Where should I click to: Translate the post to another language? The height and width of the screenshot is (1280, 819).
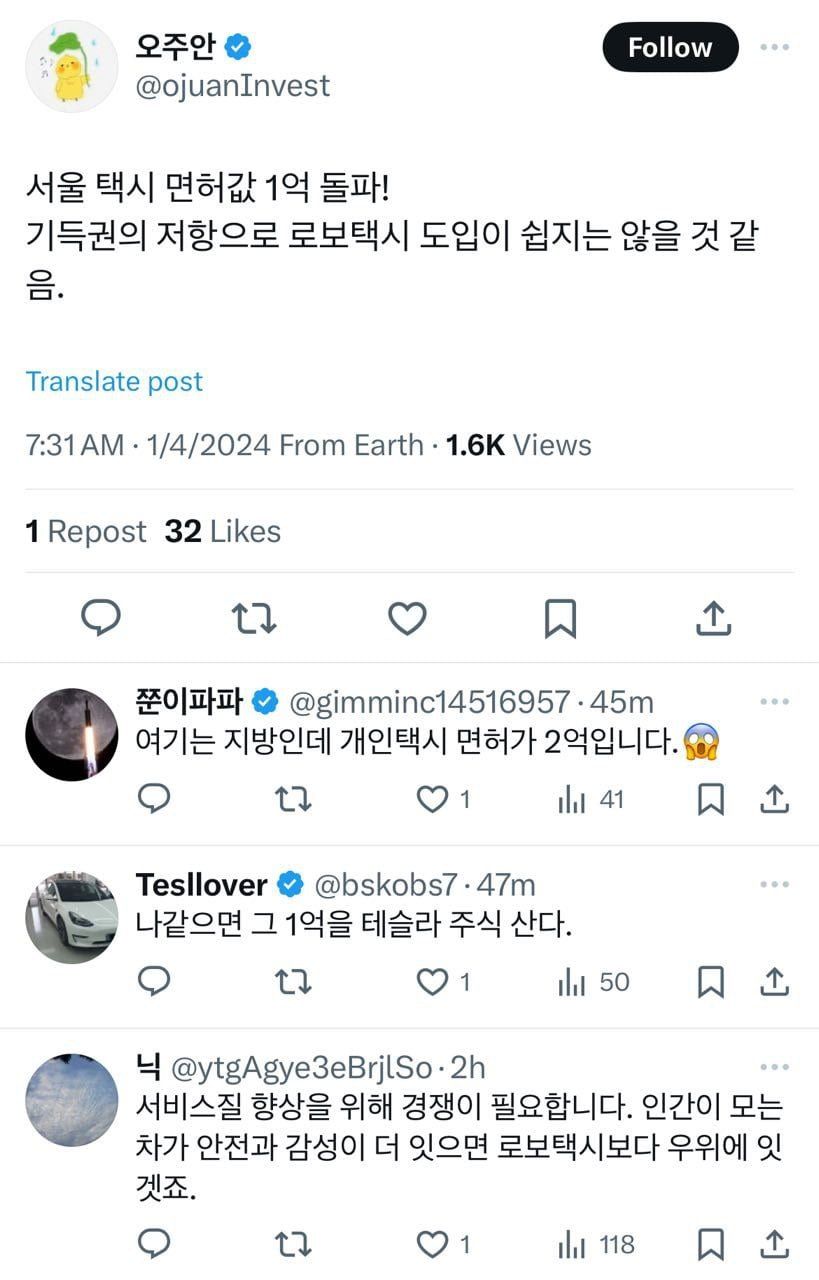pos(114,381)
